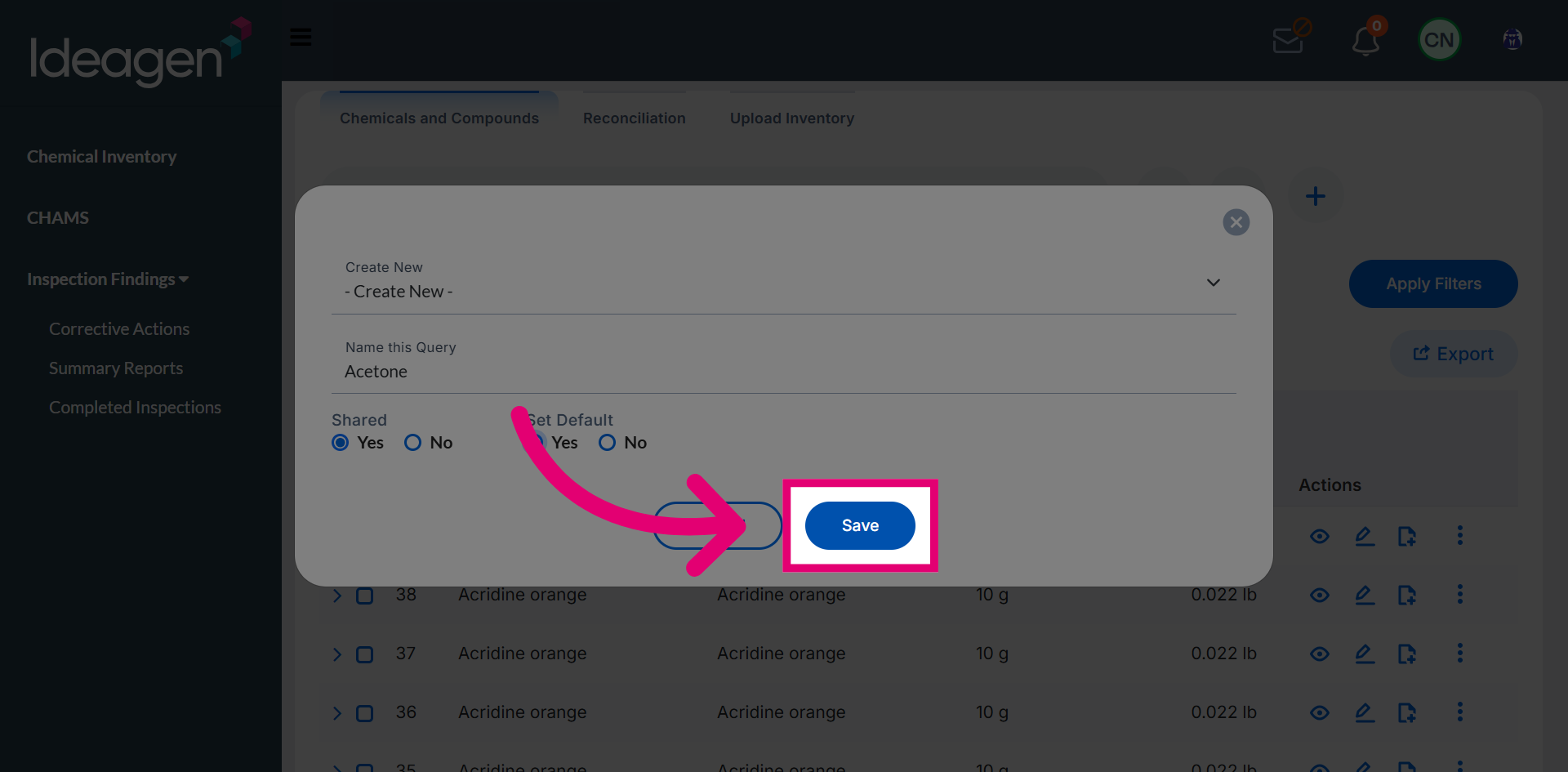Edit row 37 with pencil icon
Screen dimensions: 1568x772
1365,654
